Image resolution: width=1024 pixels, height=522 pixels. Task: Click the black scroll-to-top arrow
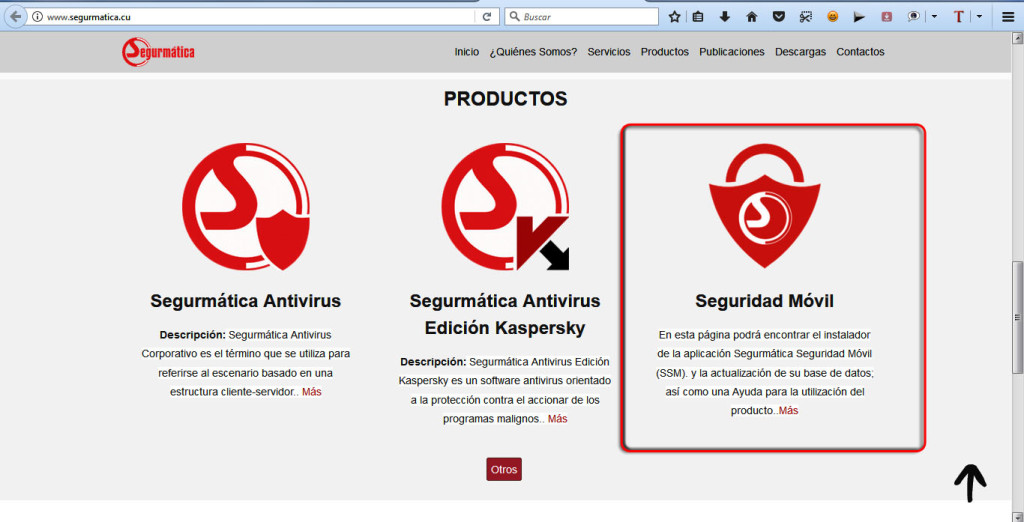pos(969,482)
